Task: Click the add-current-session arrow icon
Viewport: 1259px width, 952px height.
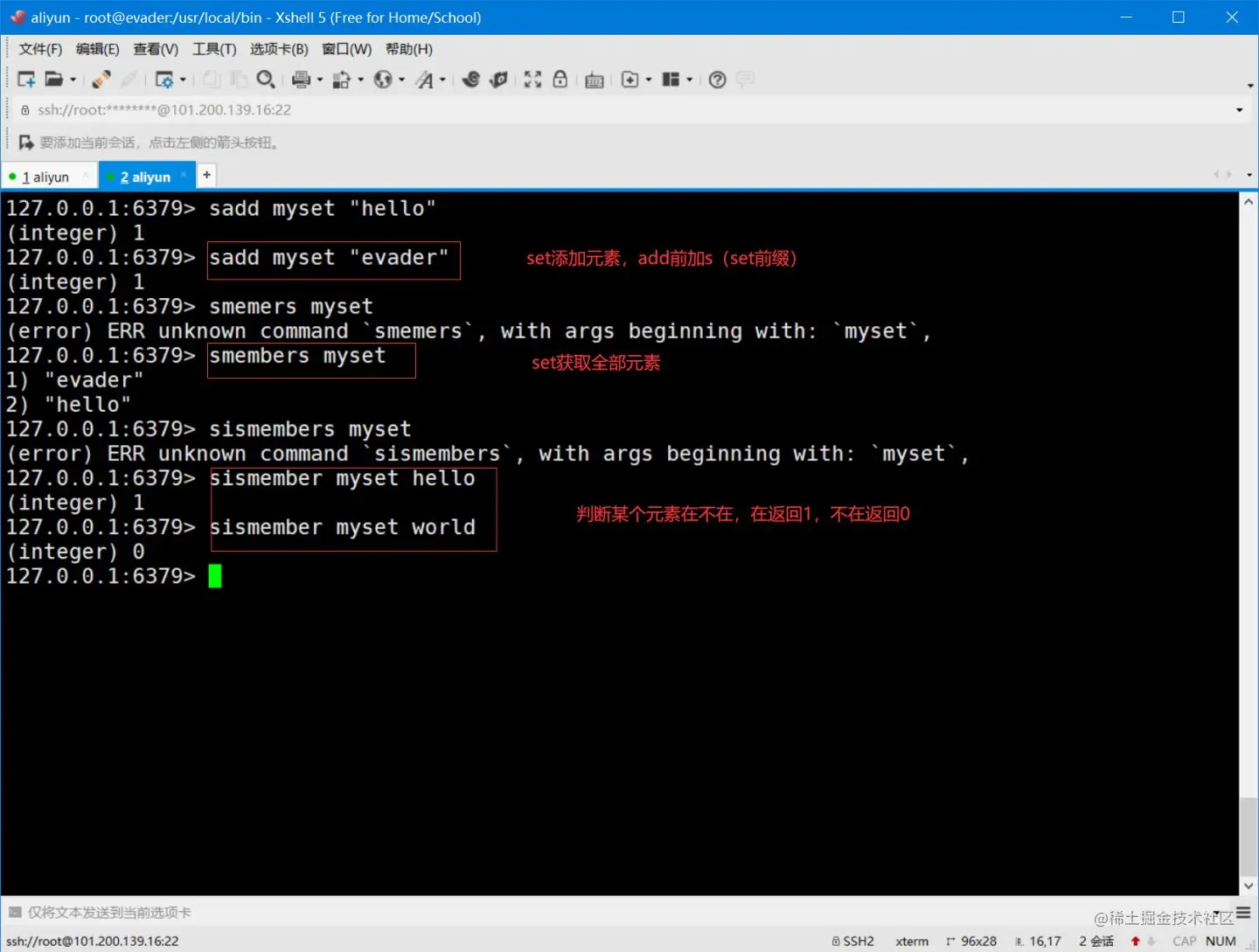Action: click(x=26, y=142)
